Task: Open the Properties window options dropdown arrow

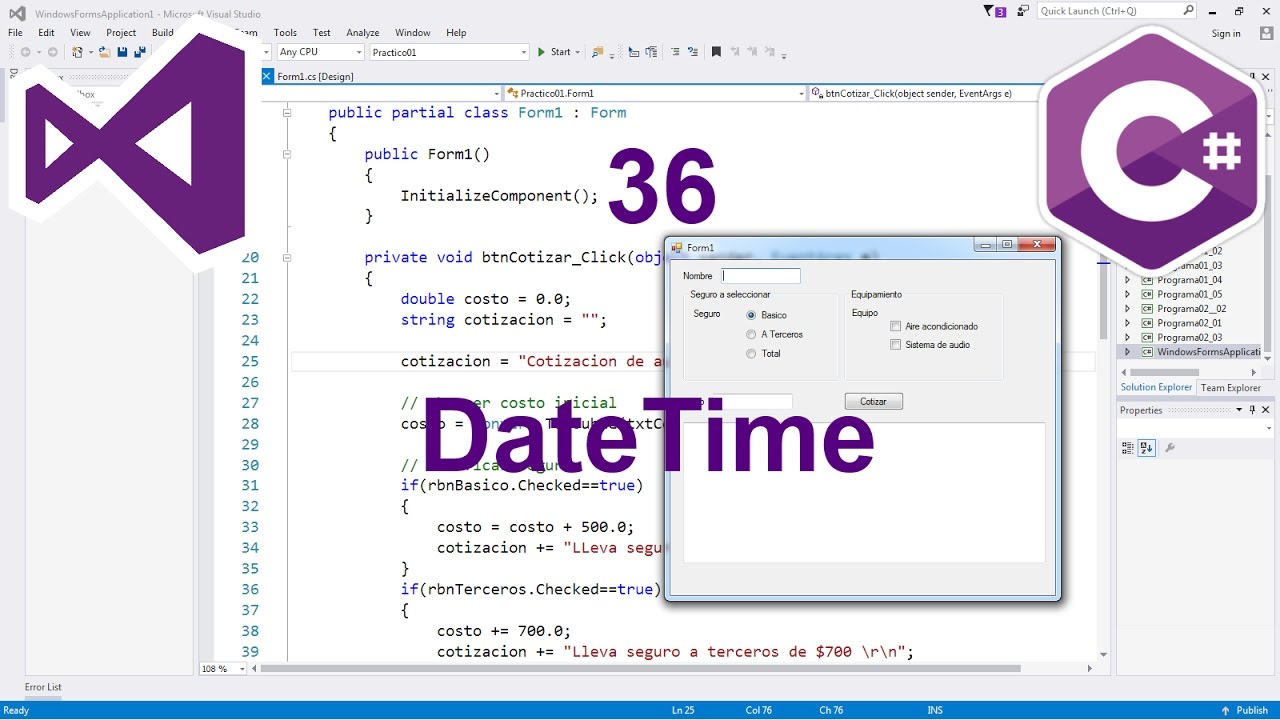Action: coord(1239,410)
